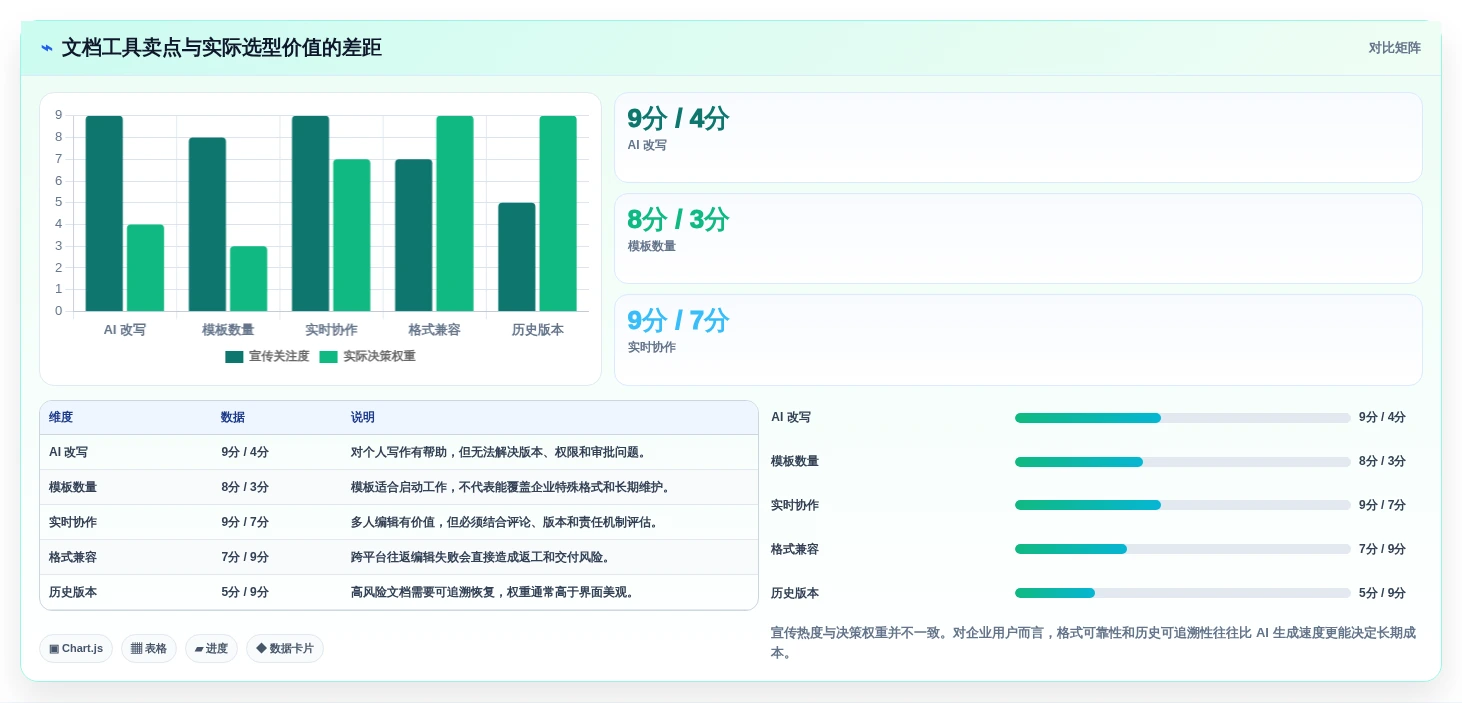The height and width of the screenshot is (703, 1462).
Task: Click description starting 跨平台往返编辑失败
Action: point(480,557)
